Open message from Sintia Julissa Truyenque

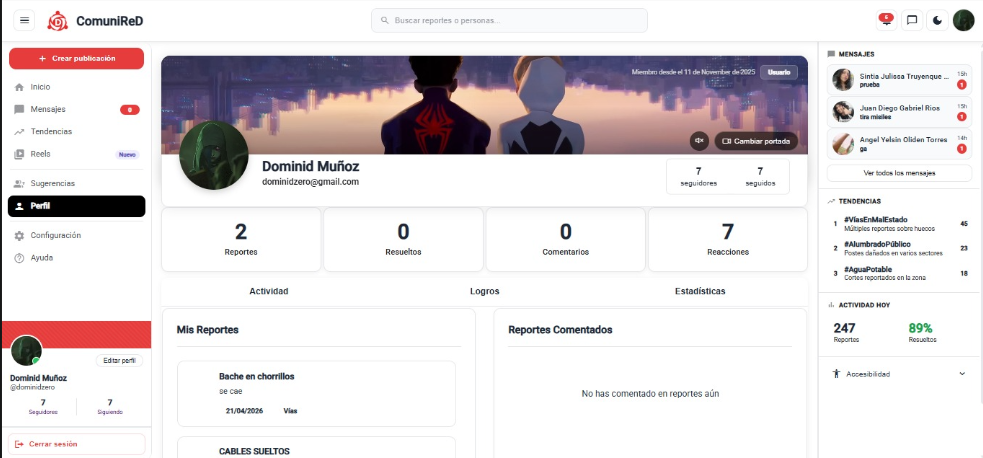pos(900,80)
